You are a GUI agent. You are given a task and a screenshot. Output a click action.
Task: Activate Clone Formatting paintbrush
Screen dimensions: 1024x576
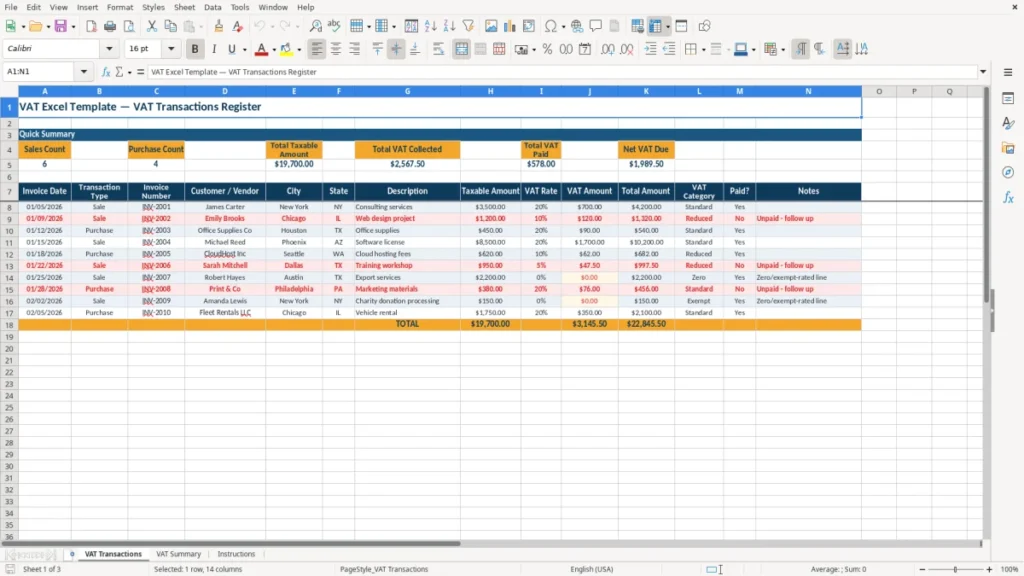coord(218,26)
